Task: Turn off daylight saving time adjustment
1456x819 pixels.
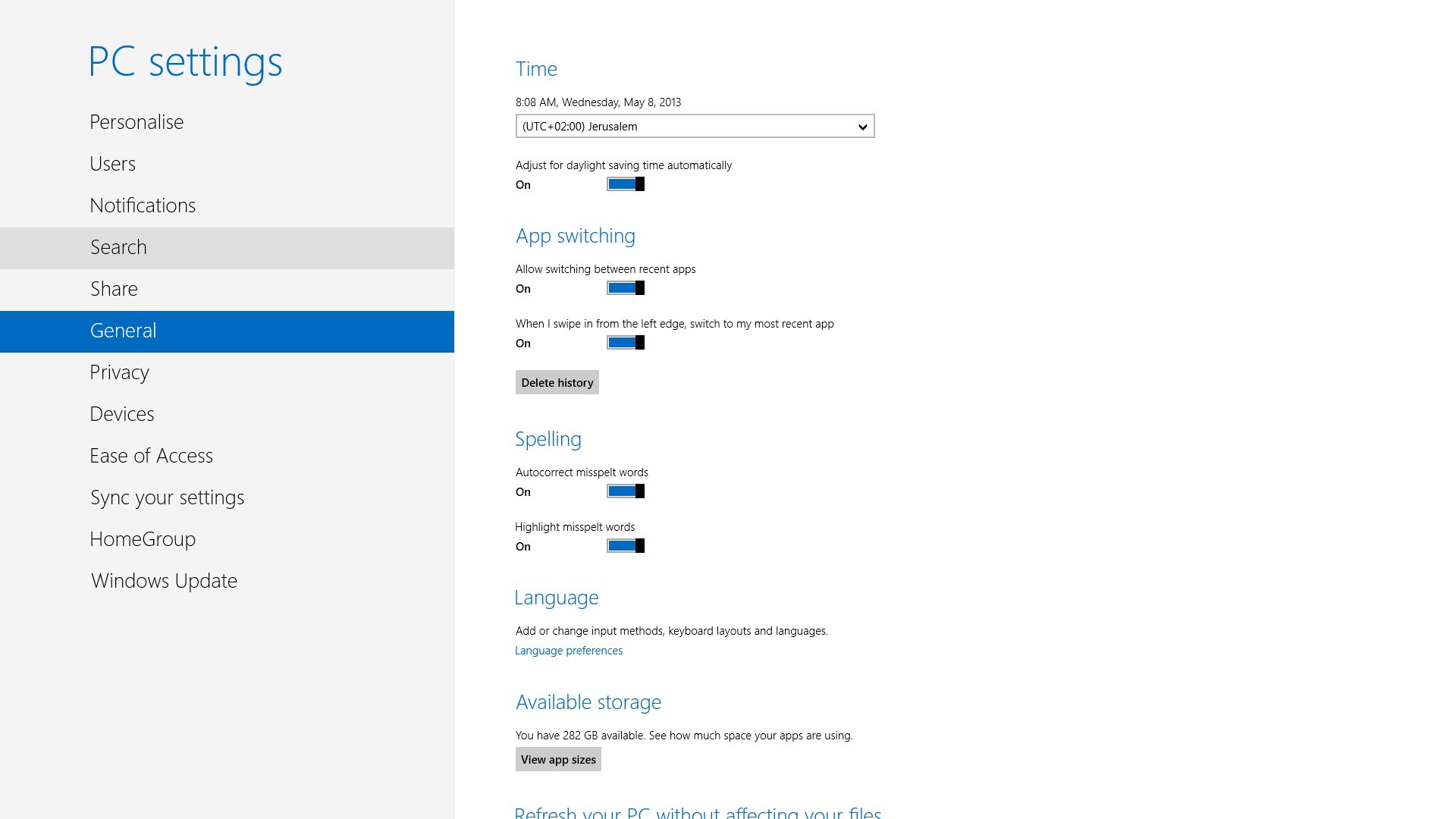Action: pyautogui.click(x=625, y=184)
